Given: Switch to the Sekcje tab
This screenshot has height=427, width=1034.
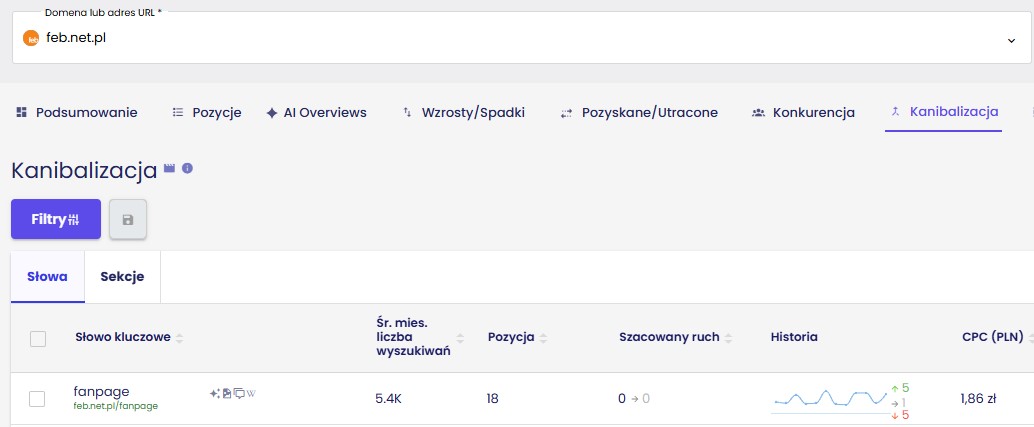Looking at the screenshot, I should (122, 277).
